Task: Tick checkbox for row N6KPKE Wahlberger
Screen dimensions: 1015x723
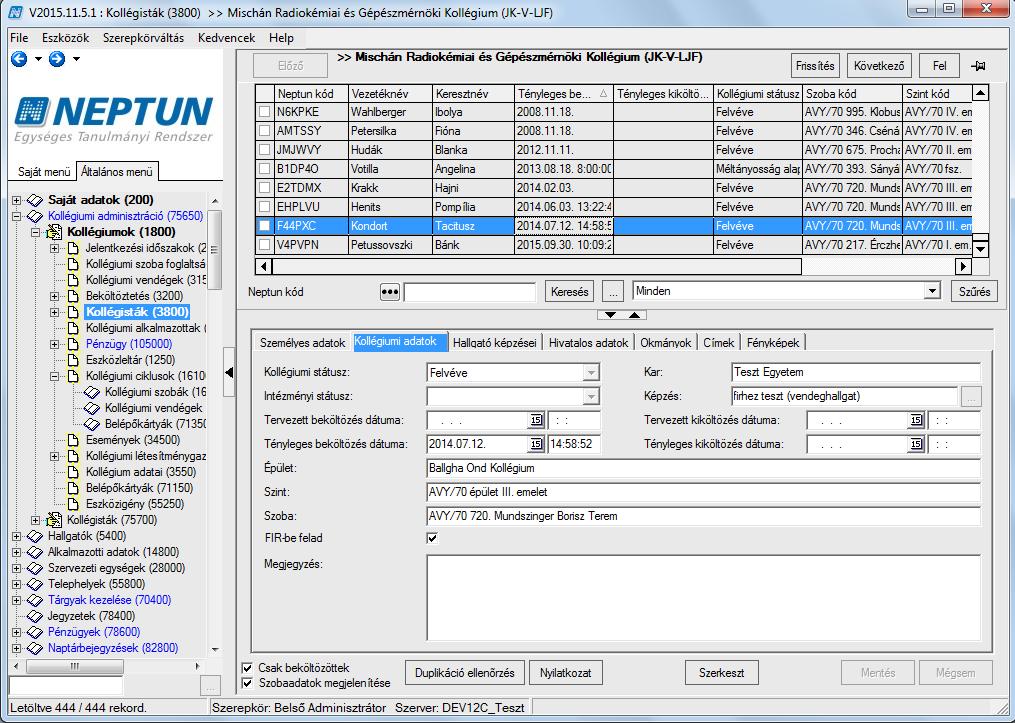Action: point(264,112)
